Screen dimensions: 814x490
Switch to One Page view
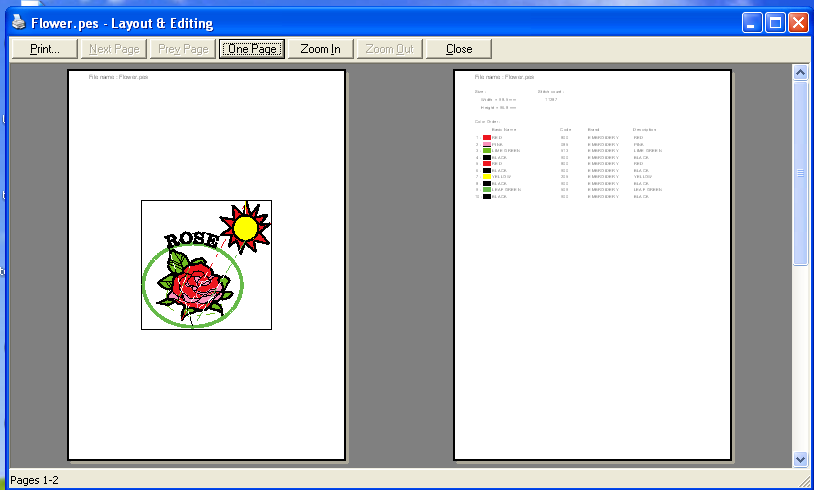pos(252,49)
